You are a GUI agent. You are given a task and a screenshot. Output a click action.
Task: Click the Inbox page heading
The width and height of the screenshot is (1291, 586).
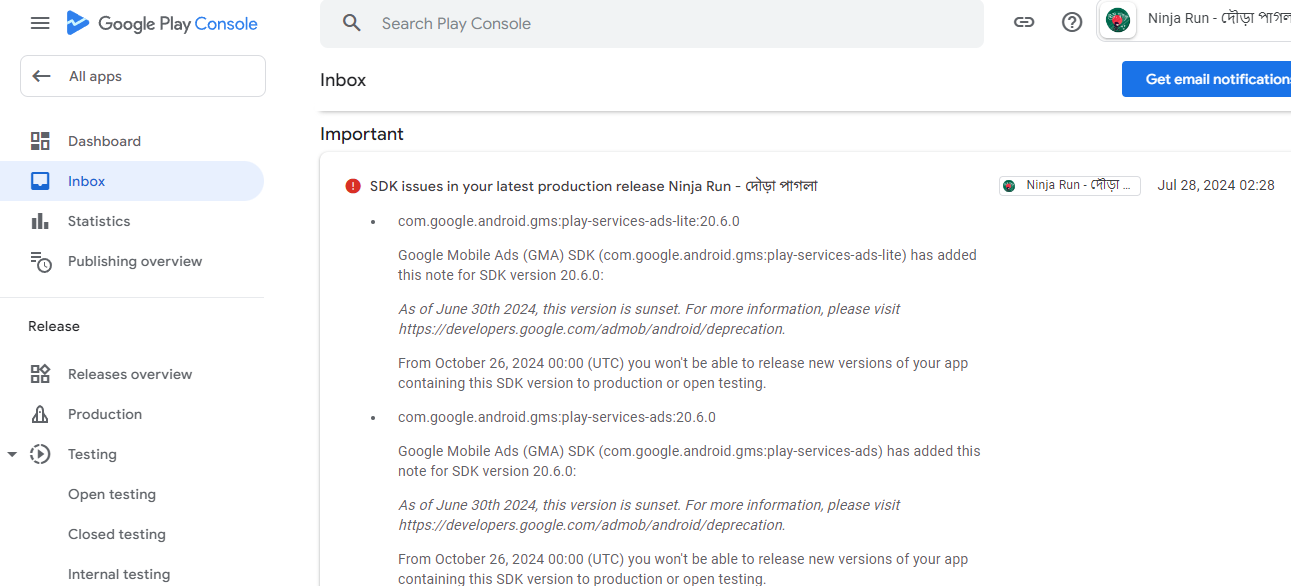click(x=343, y=80)
